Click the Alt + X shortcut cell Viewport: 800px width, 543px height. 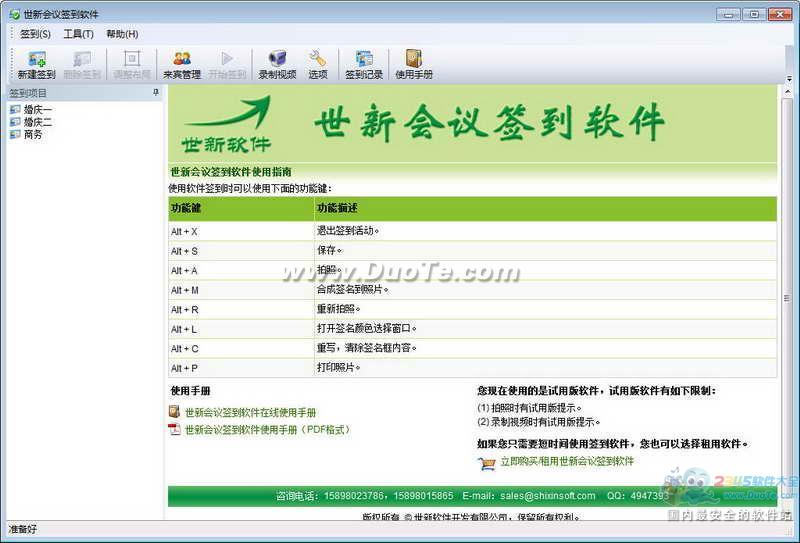[x=241, y=231]
